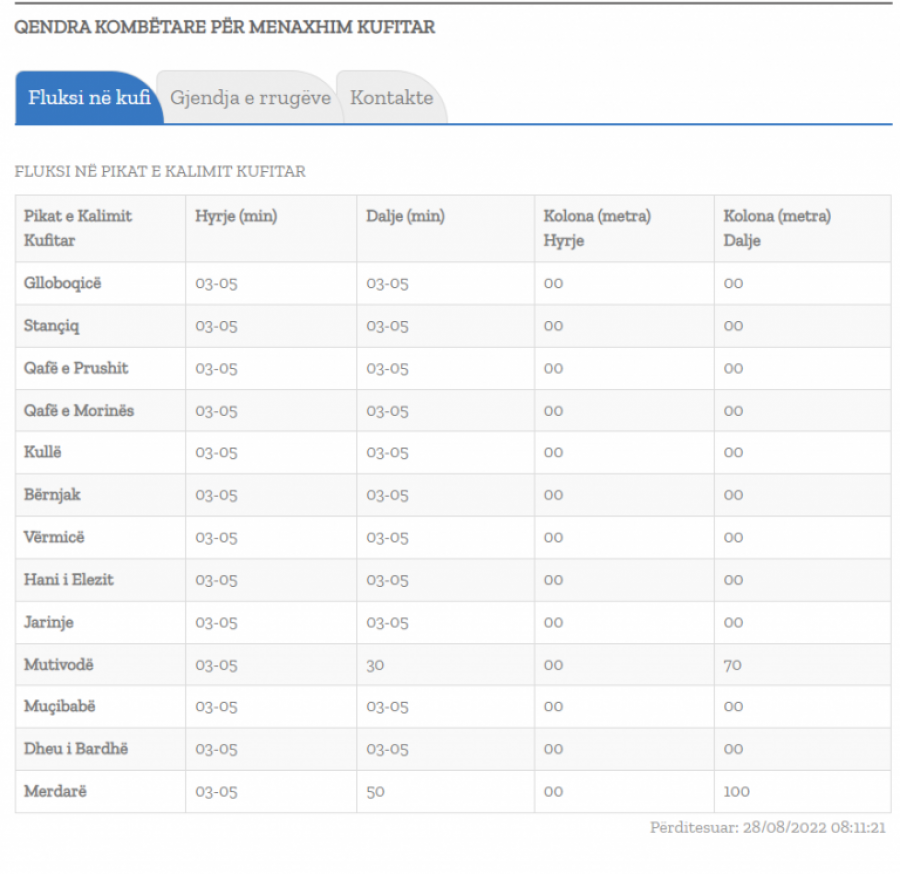Click the Jarinje entry time 03-05
Image resolution: width=900 pixels, height=874 pixels.
[216, 623]
